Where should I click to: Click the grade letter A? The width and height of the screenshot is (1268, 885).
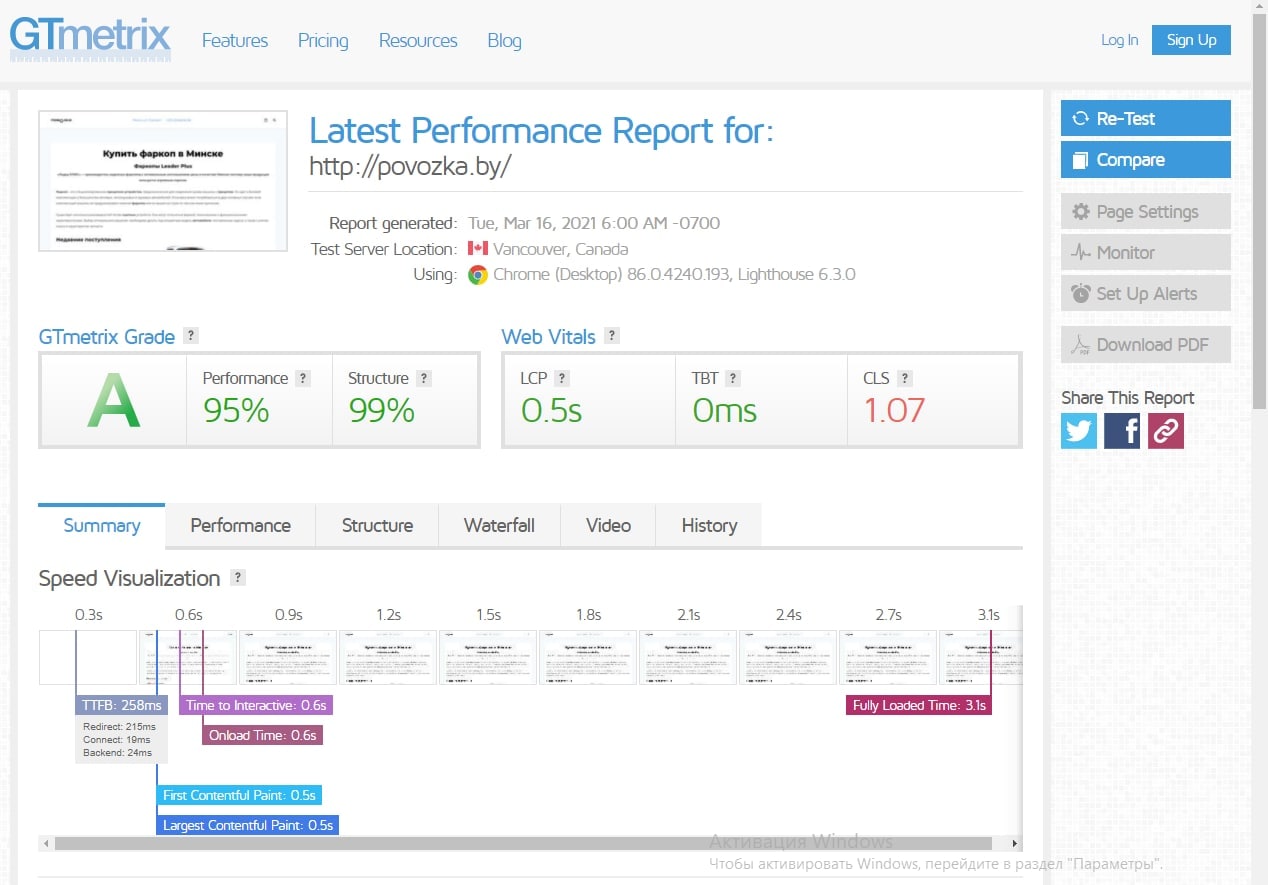pos(113,401)
